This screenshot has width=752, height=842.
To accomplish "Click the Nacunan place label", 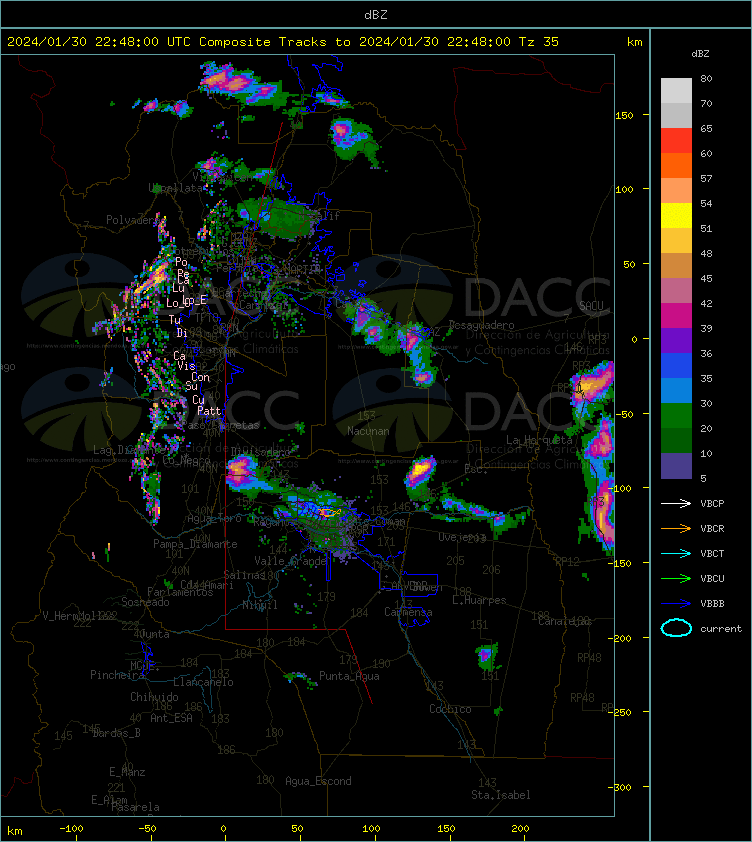I will pyautogui.click(x=368, y=431).
